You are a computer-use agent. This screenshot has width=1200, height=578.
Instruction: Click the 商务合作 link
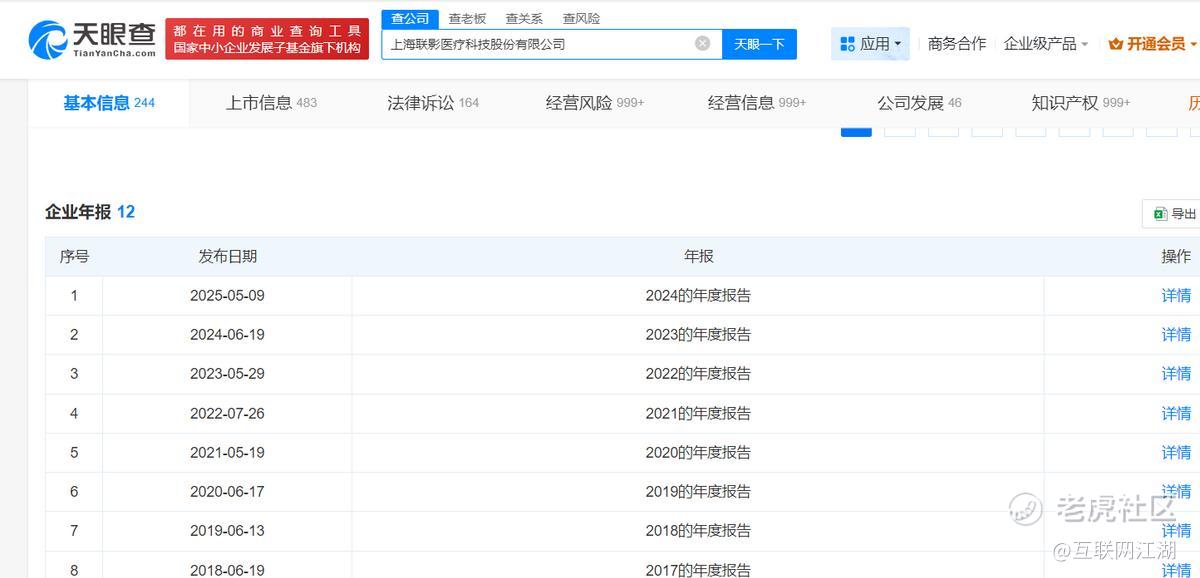tap(957, 44)
